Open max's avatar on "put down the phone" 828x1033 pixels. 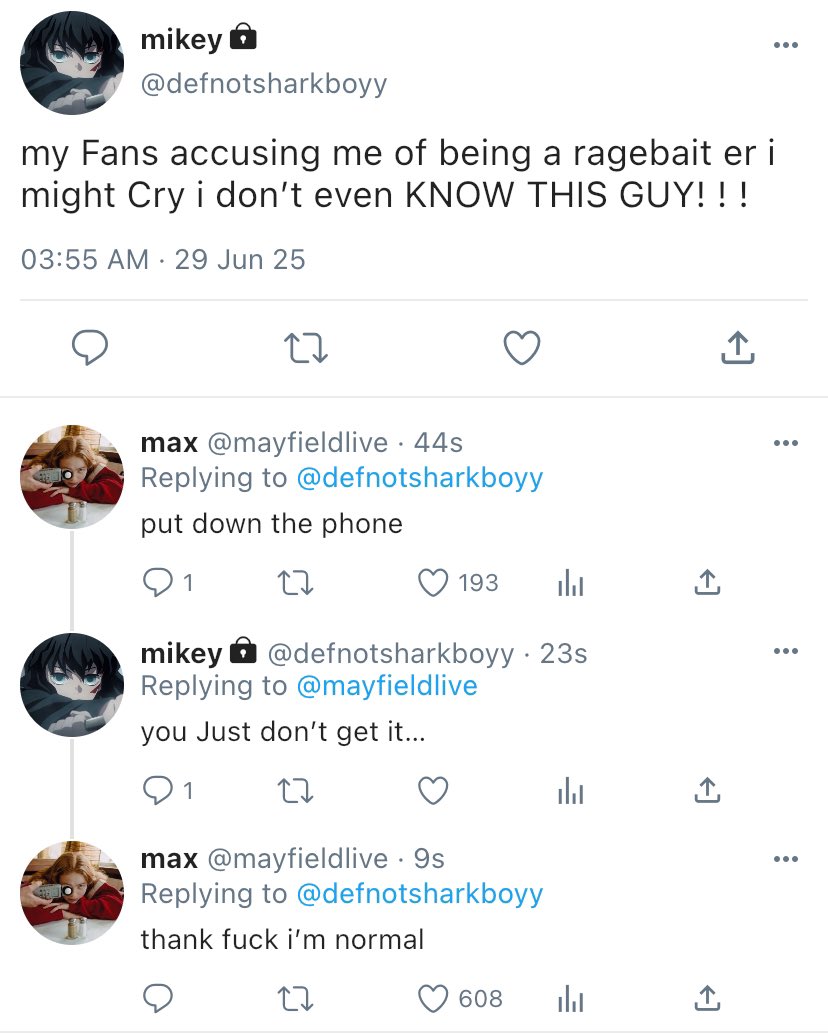point(72,476)
